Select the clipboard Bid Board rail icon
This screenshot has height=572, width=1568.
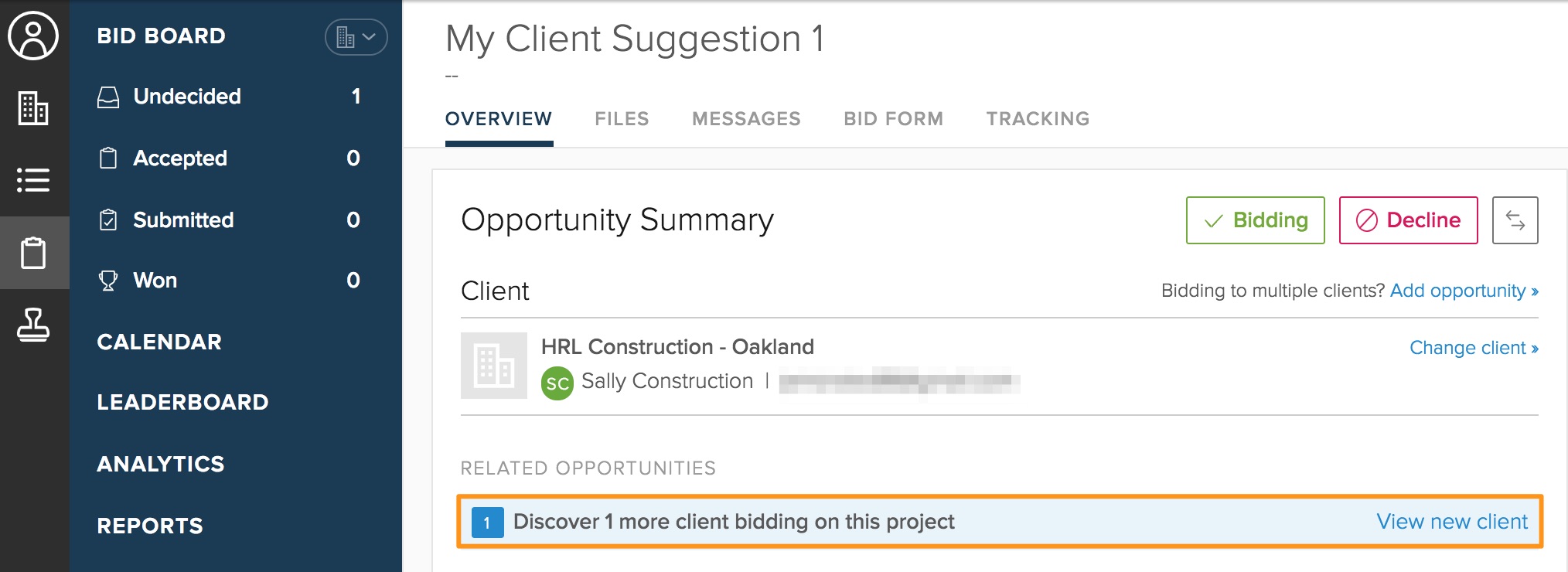[x=33, y=253]
